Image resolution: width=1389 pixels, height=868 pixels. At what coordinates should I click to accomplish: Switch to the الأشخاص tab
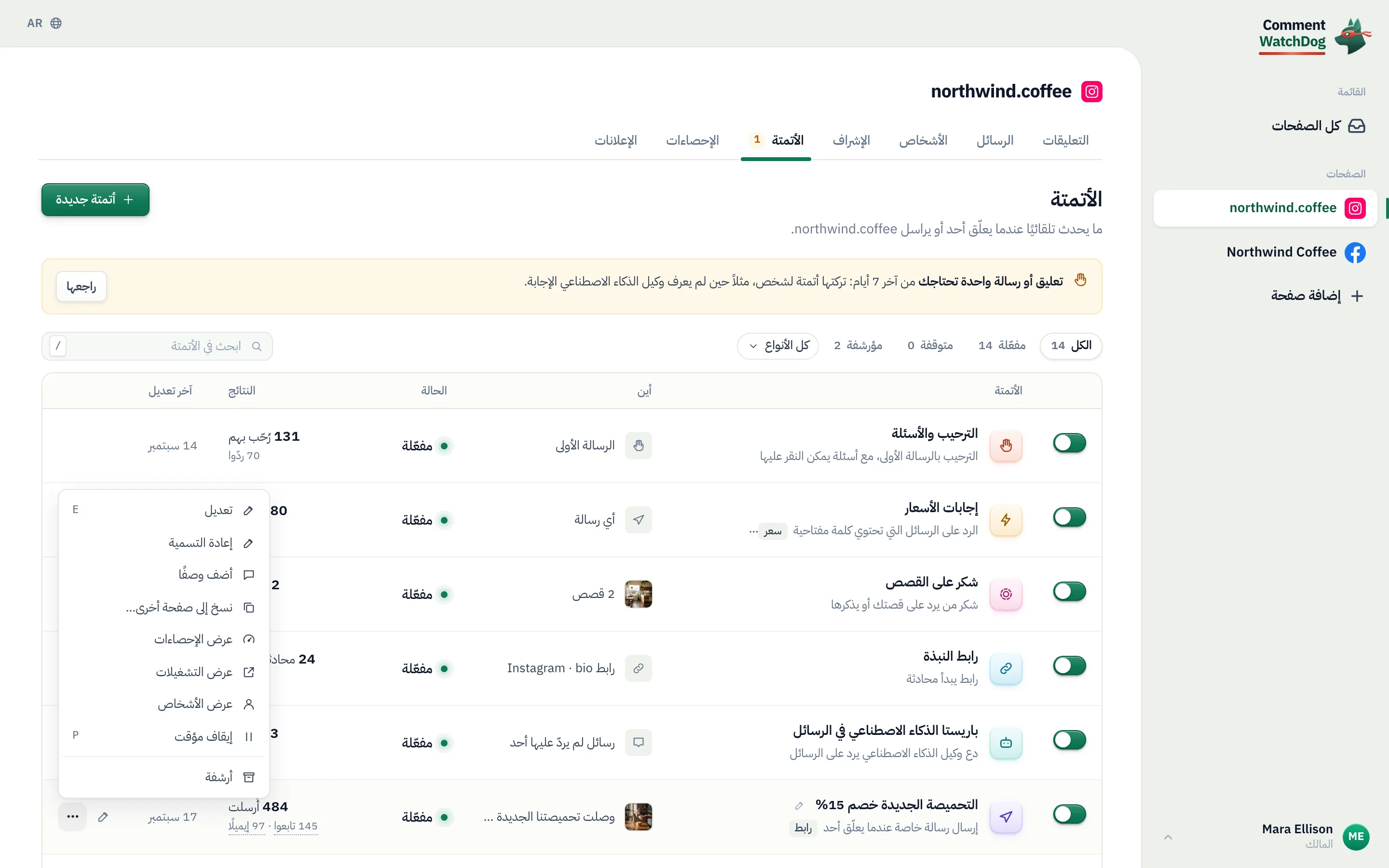923,140
